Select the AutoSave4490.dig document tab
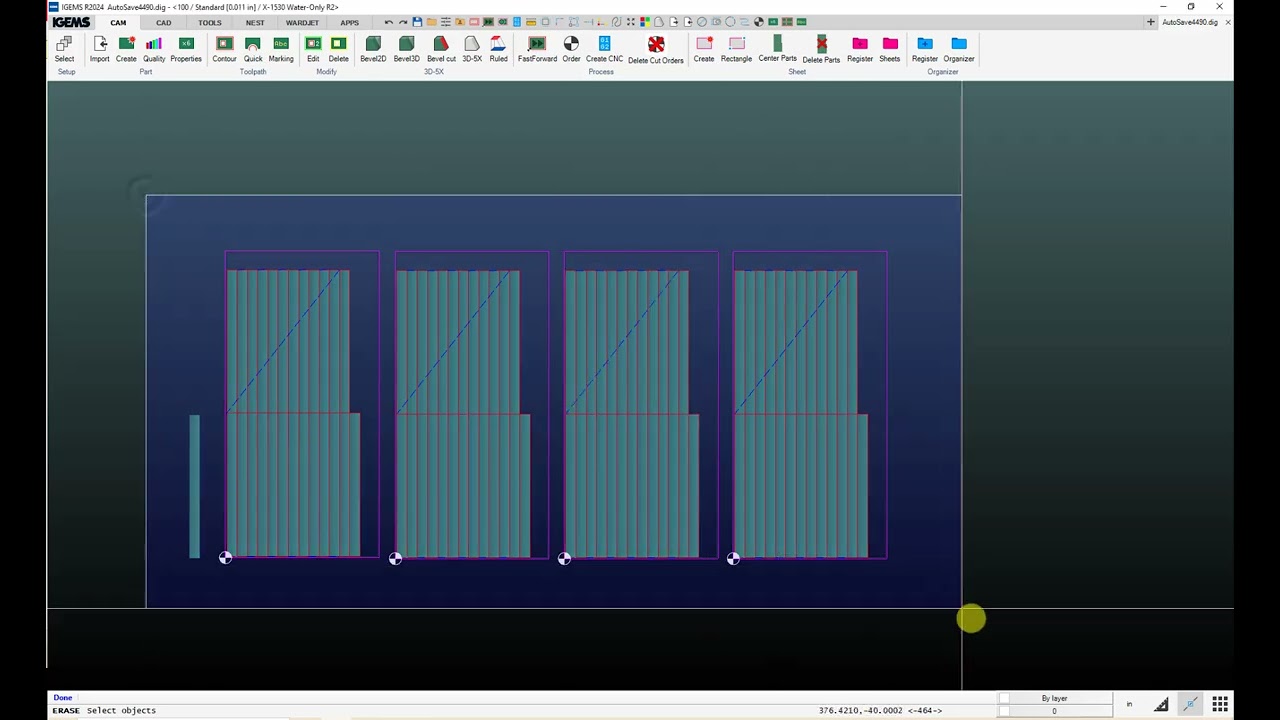 tap(1189, 22)
